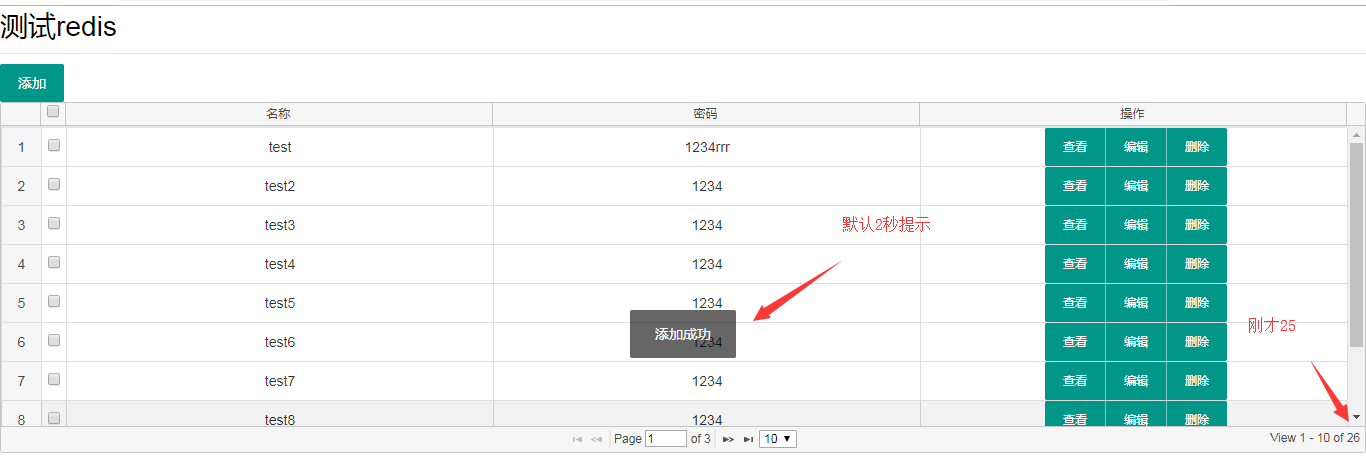The width and height of the screenshot is (1366, 473).
Task: Click the table scrollbar up arrow
Action: (x=1357, y=135)
